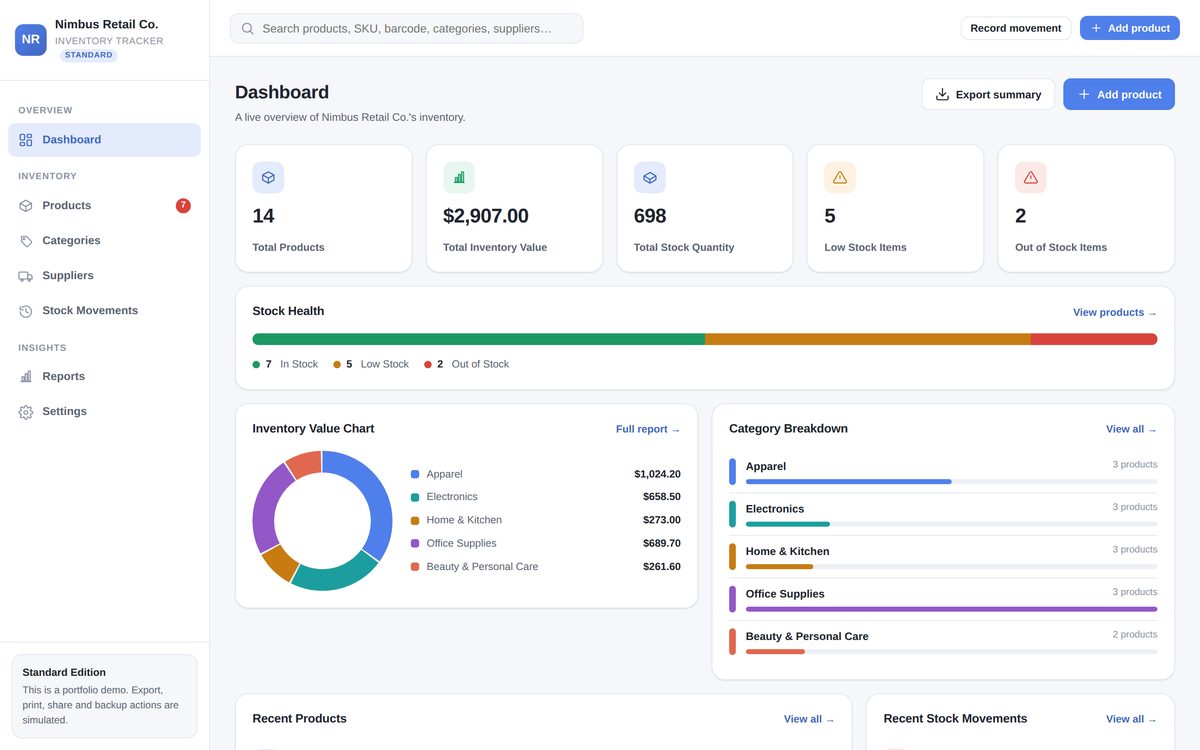Screen dimensions: 1200x750
Task: Click the magnifier icon in search bar
Action: (248, 29)
